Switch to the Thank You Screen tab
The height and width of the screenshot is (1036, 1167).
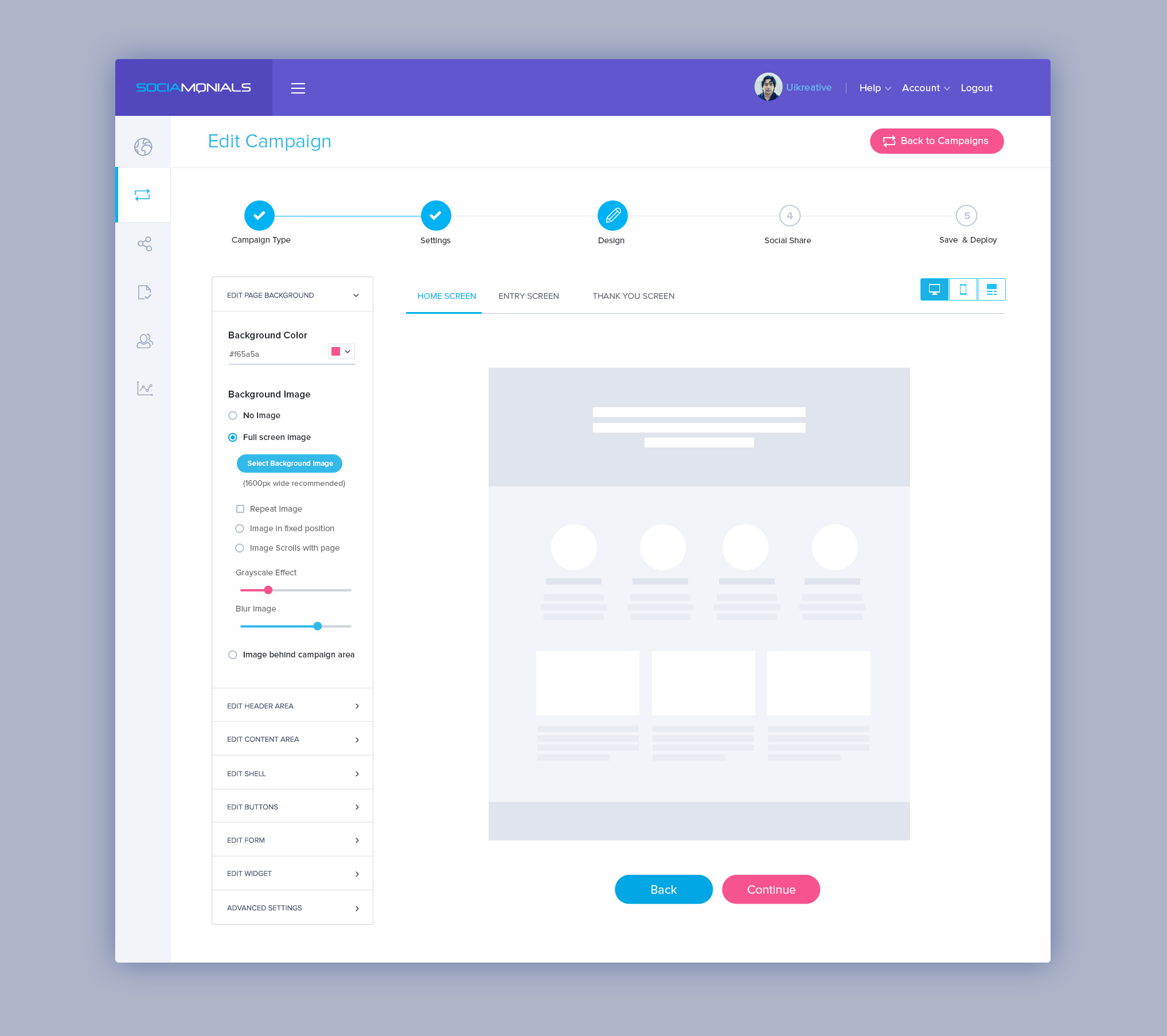click(633, 296)
